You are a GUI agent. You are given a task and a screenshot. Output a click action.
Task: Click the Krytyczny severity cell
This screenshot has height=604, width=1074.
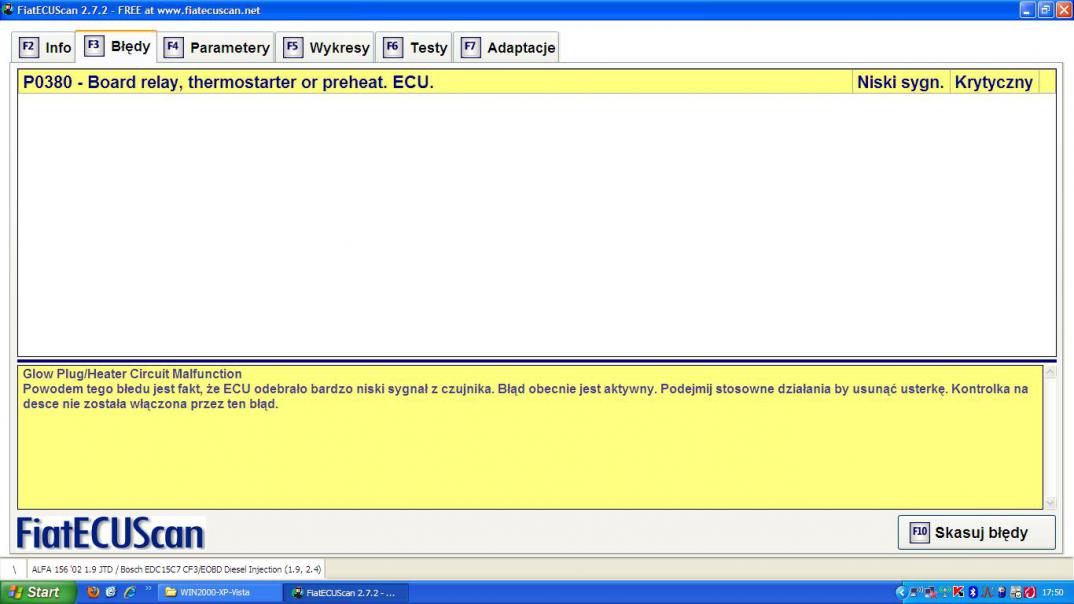[993, 82]
